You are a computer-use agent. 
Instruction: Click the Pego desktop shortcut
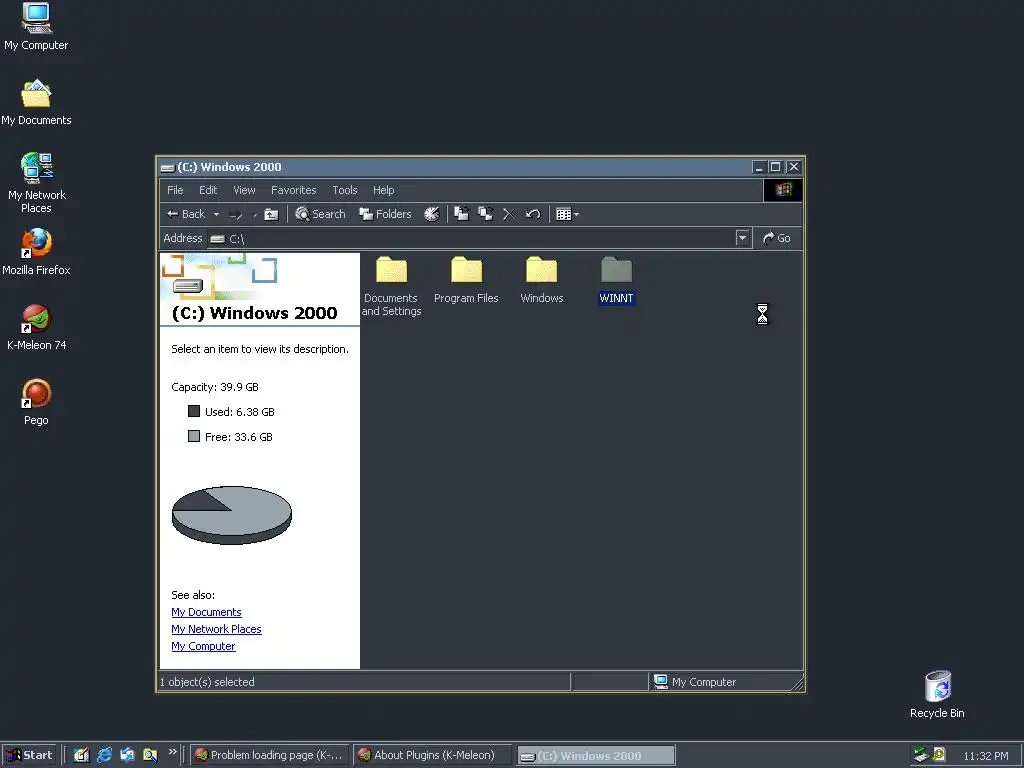pyautogui.click(x=37, y=402)
